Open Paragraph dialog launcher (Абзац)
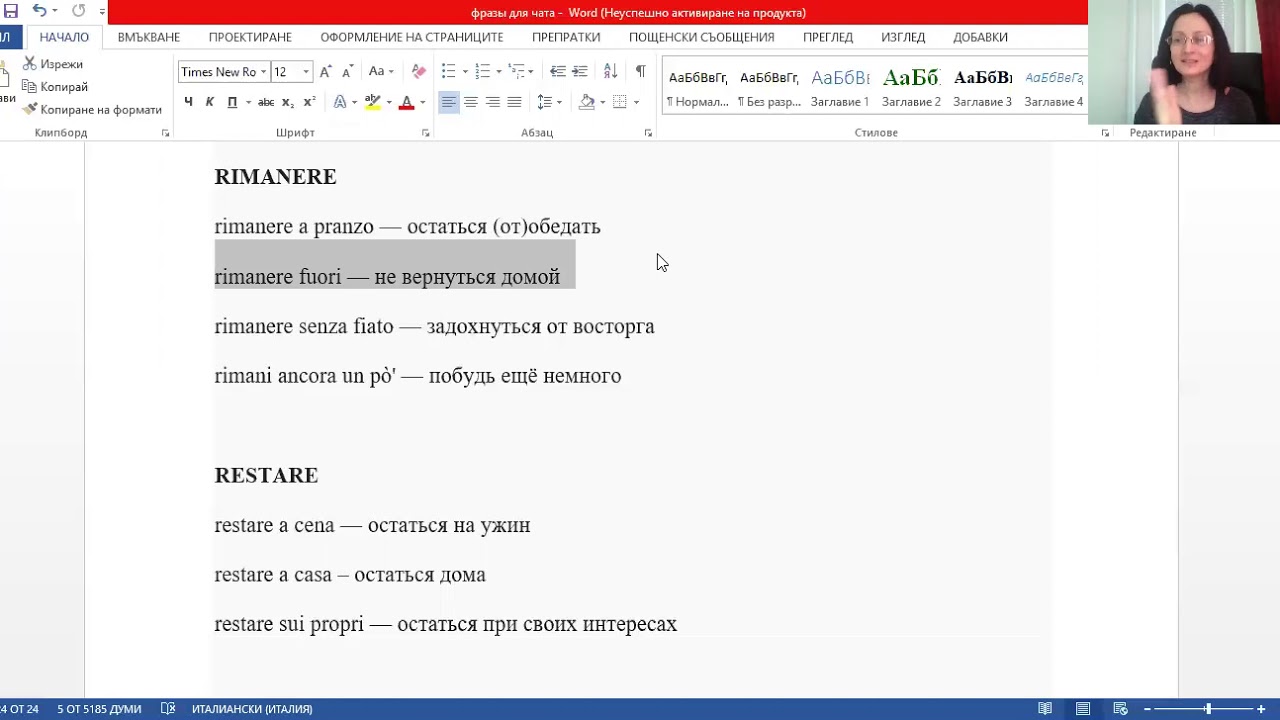This screenshot has height=720, width=1280. (x=648, y=133)
